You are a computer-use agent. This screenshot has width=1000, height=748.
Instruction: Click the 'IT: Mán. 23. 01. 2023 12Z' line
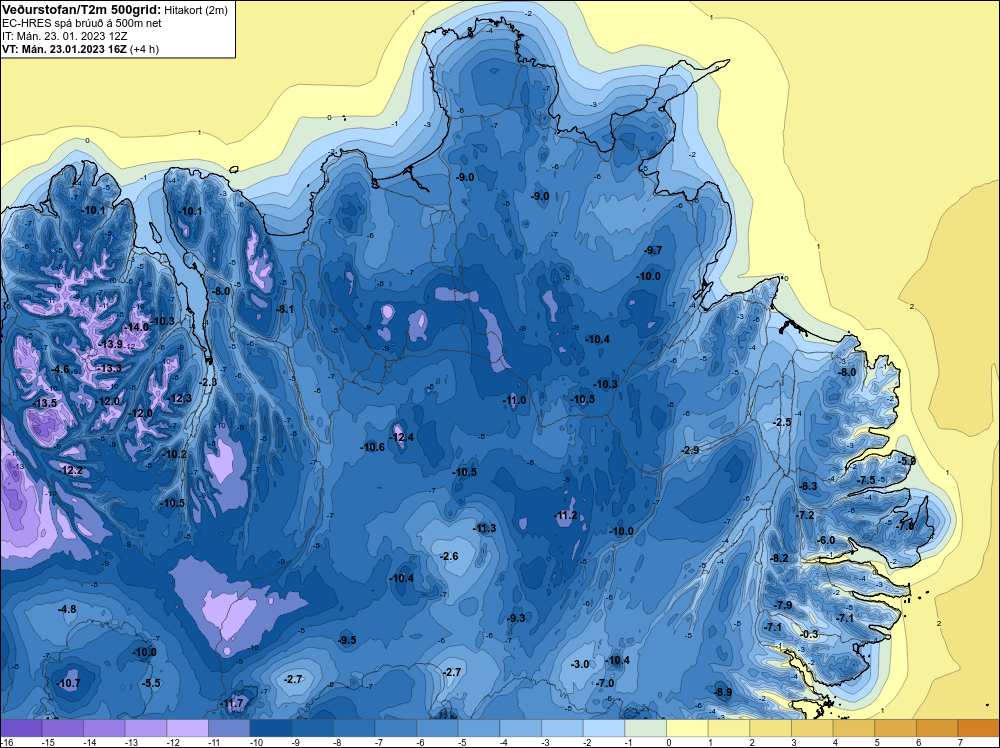click(64, 36)
